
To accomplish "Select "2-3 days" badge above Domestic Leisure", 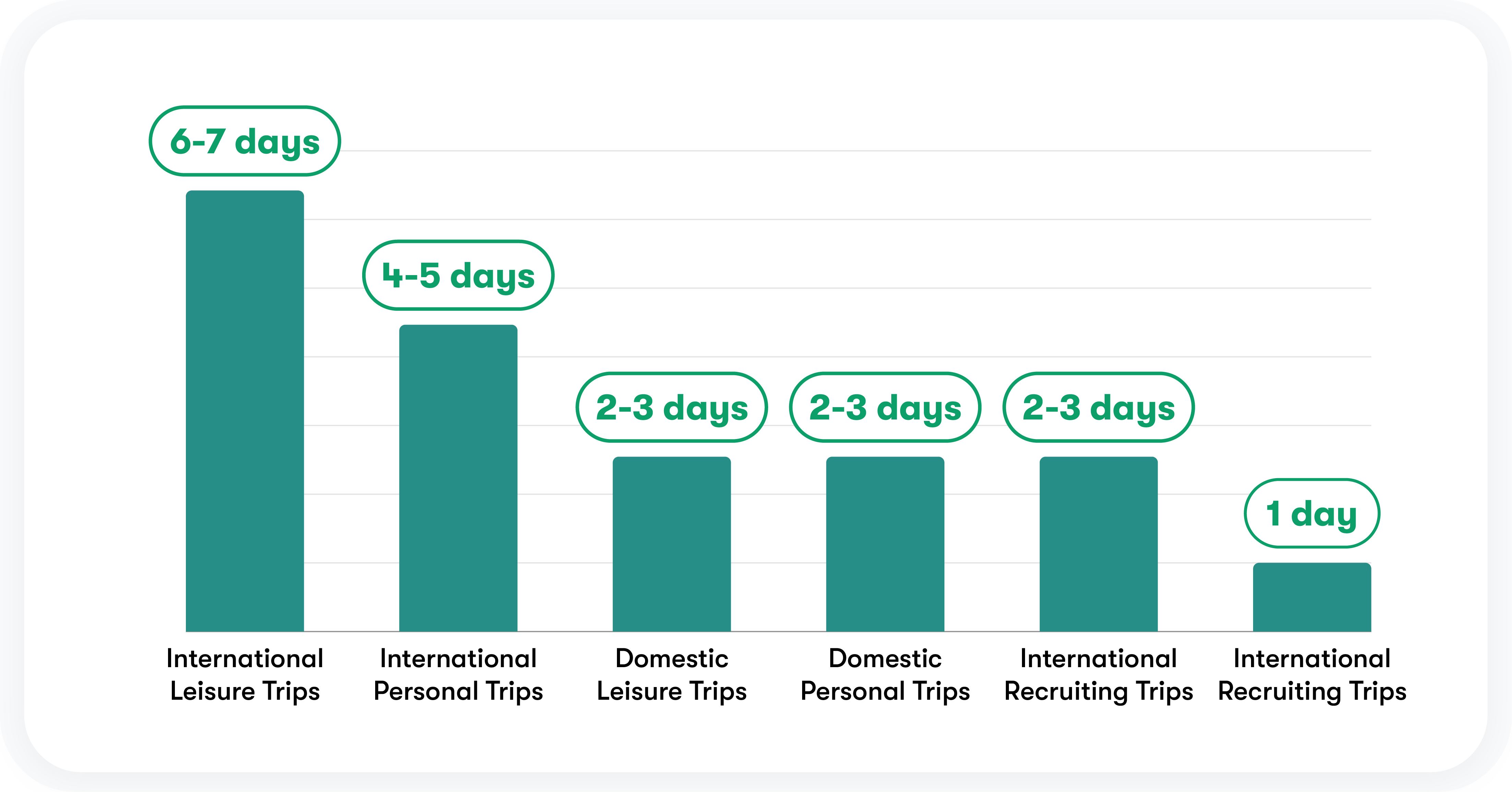I will pyautogui.click(x=671, y=407).
